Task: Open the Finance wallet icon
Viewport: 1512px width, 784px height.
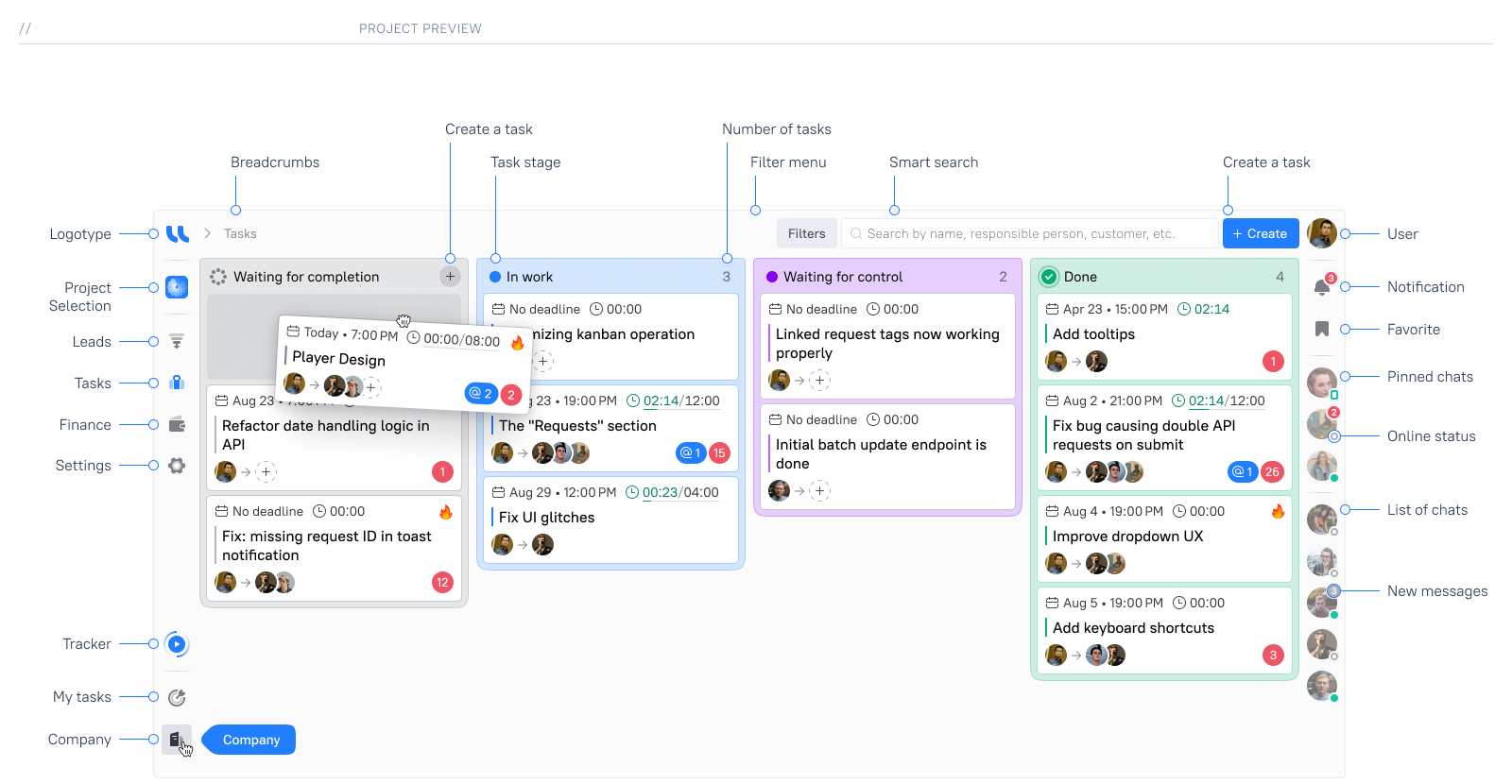Action: (177, 424)
